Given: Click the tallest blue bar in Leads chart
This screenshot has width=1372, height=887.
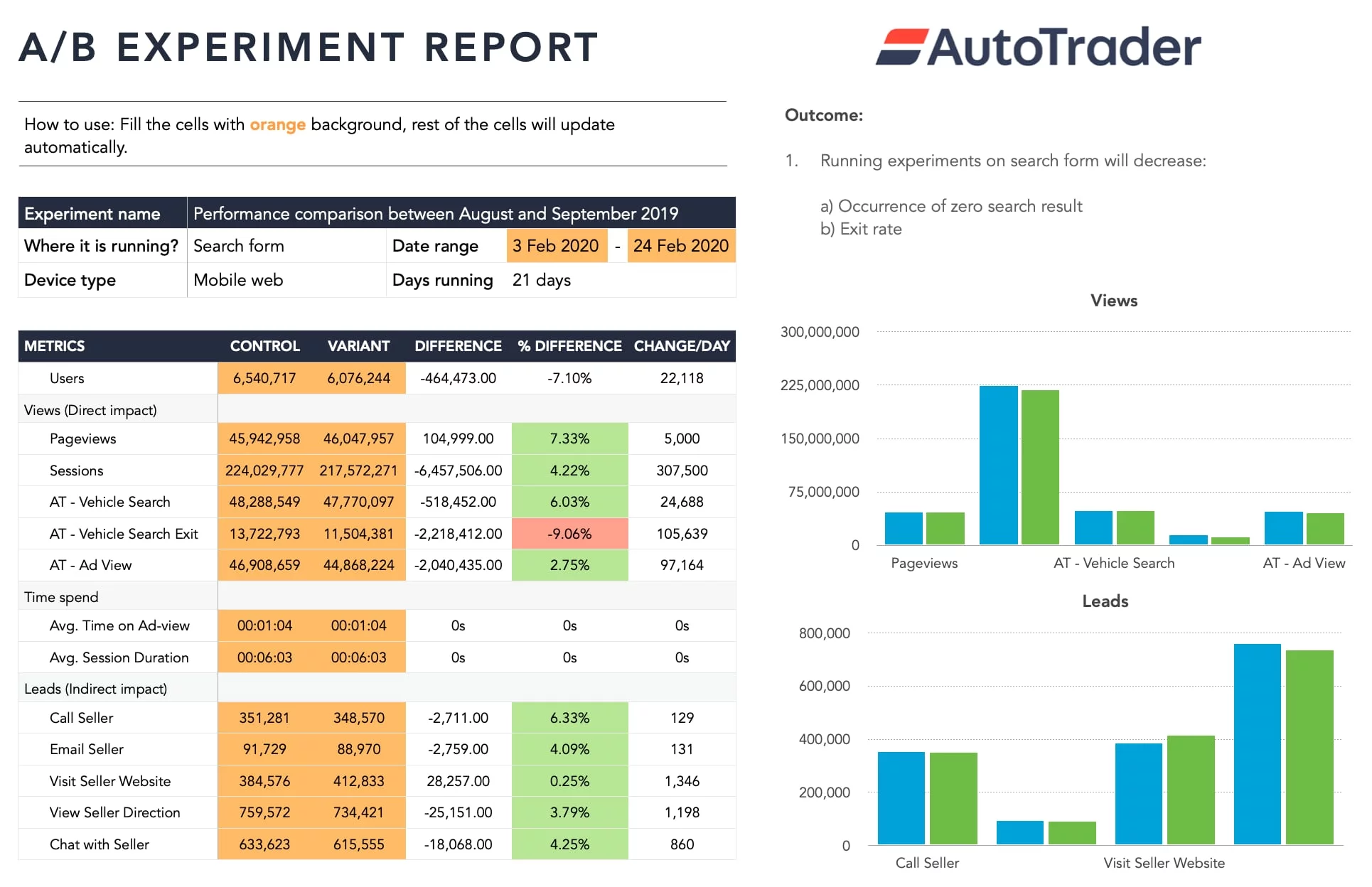Looking at the screenshot, I should [x=1257, y=743].
